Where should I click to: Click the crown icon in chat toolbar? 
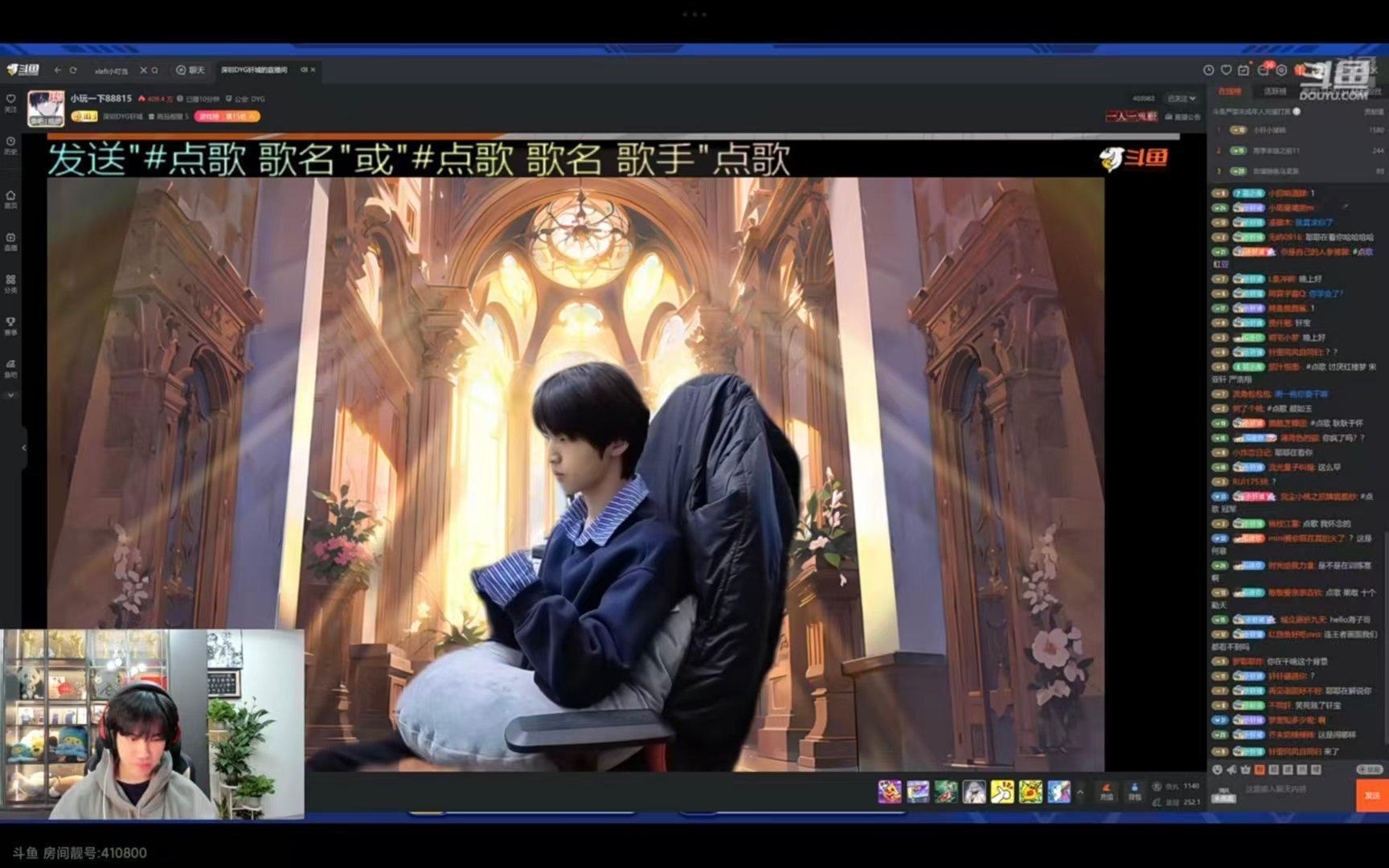tap(1246, 769)
